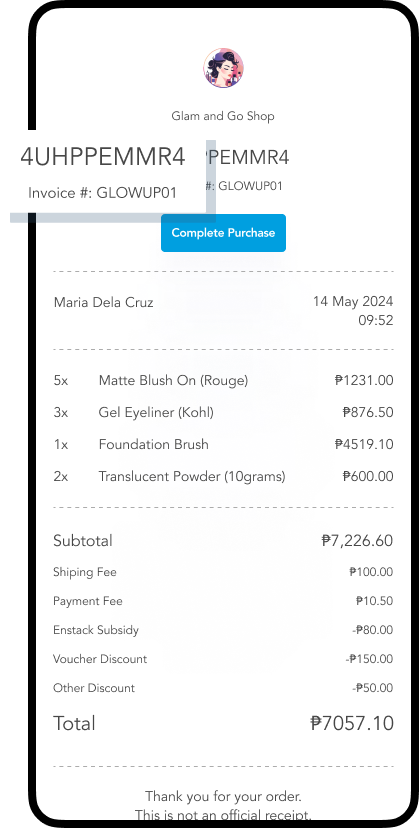The height and width of the screenshot is (828, 419).
Task: Click the Voucher Discount amount -₱150.00
Action: click(370, 659)
